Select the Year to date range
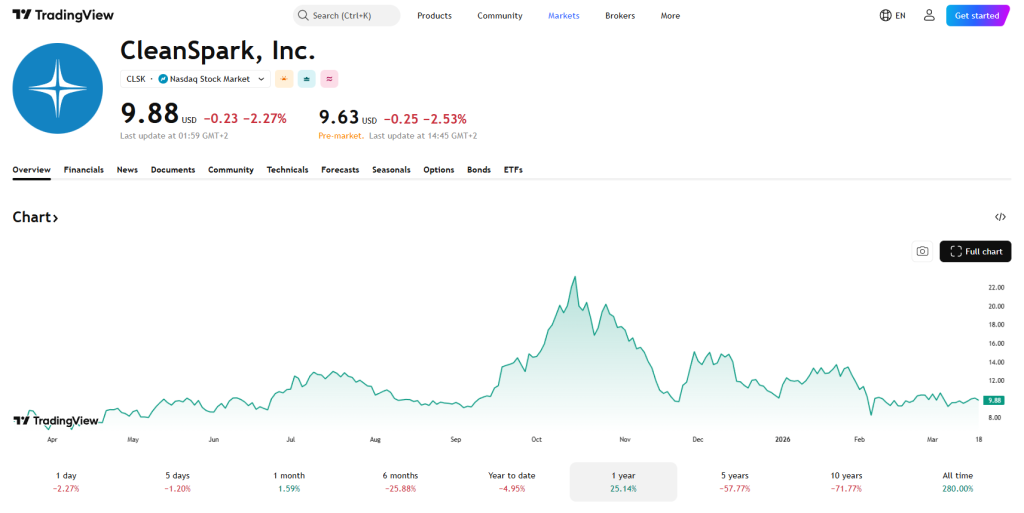 511,482
